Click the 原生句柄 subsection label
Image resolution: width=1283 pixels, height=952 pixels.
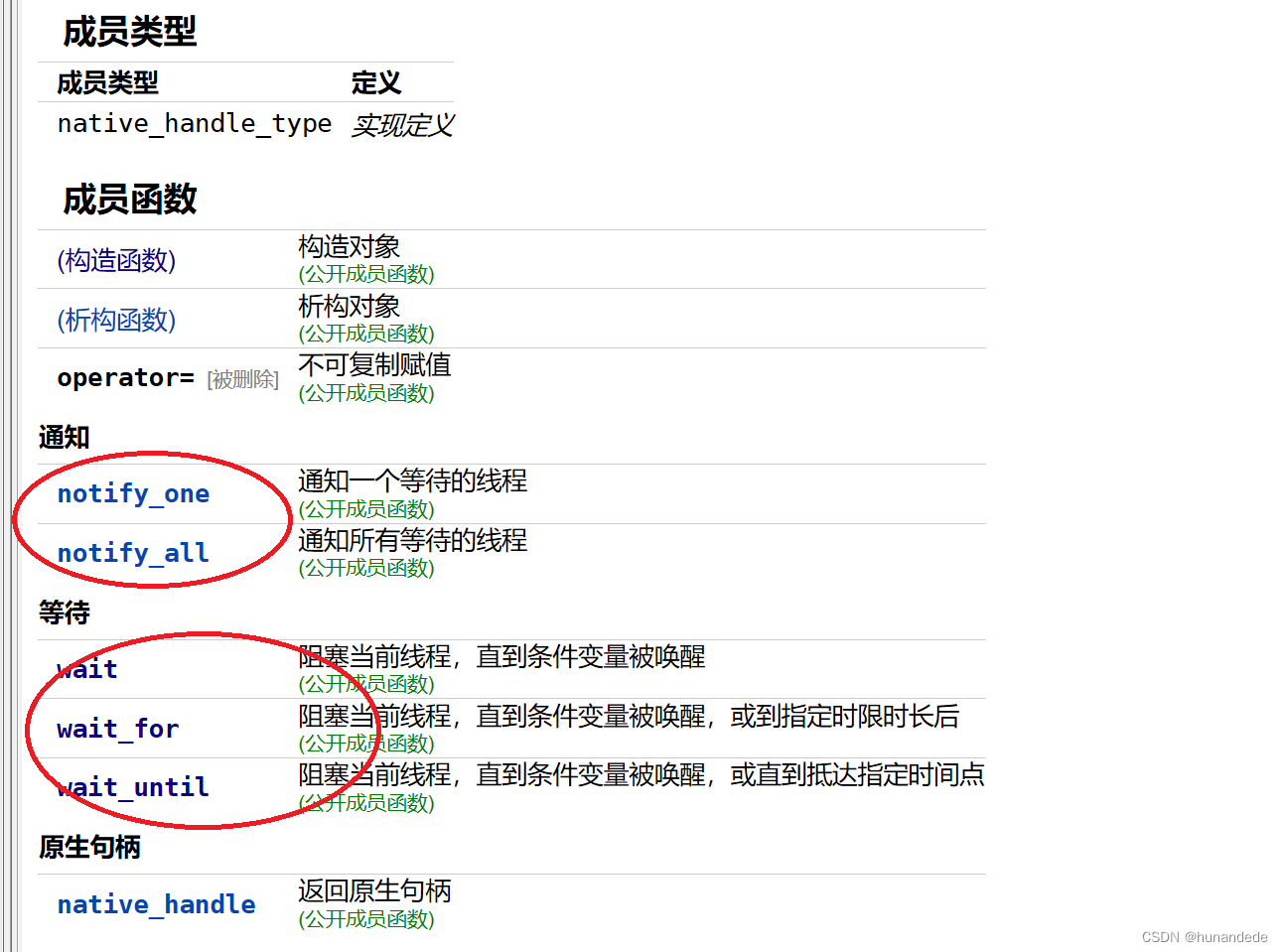pos(89,847)
